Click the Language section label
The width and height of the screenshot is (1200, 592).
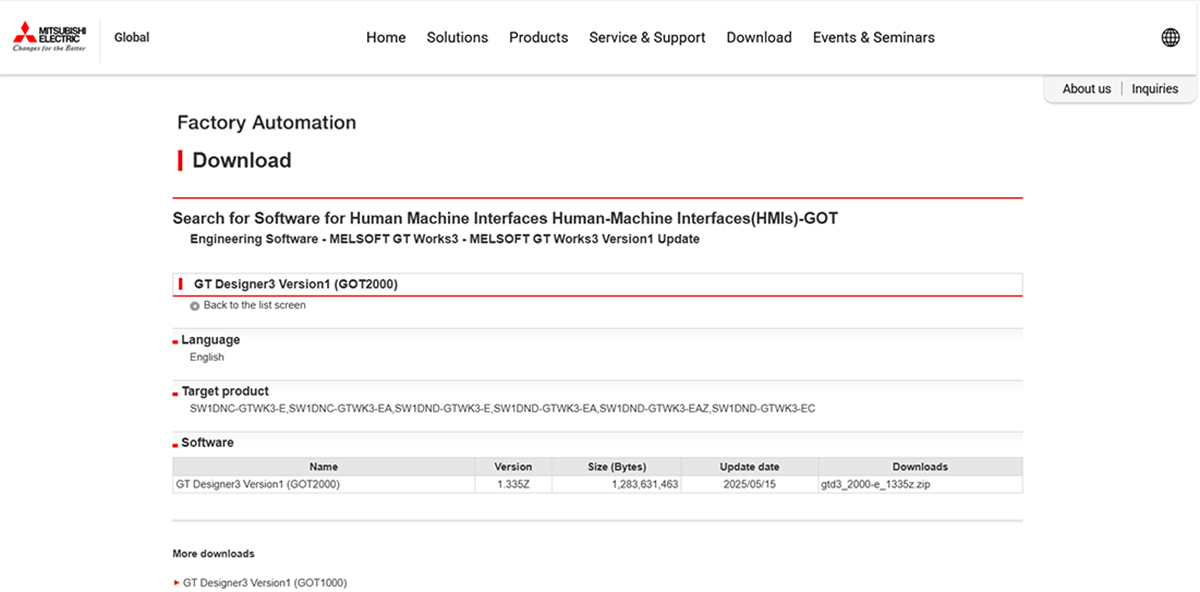[210, 340]
